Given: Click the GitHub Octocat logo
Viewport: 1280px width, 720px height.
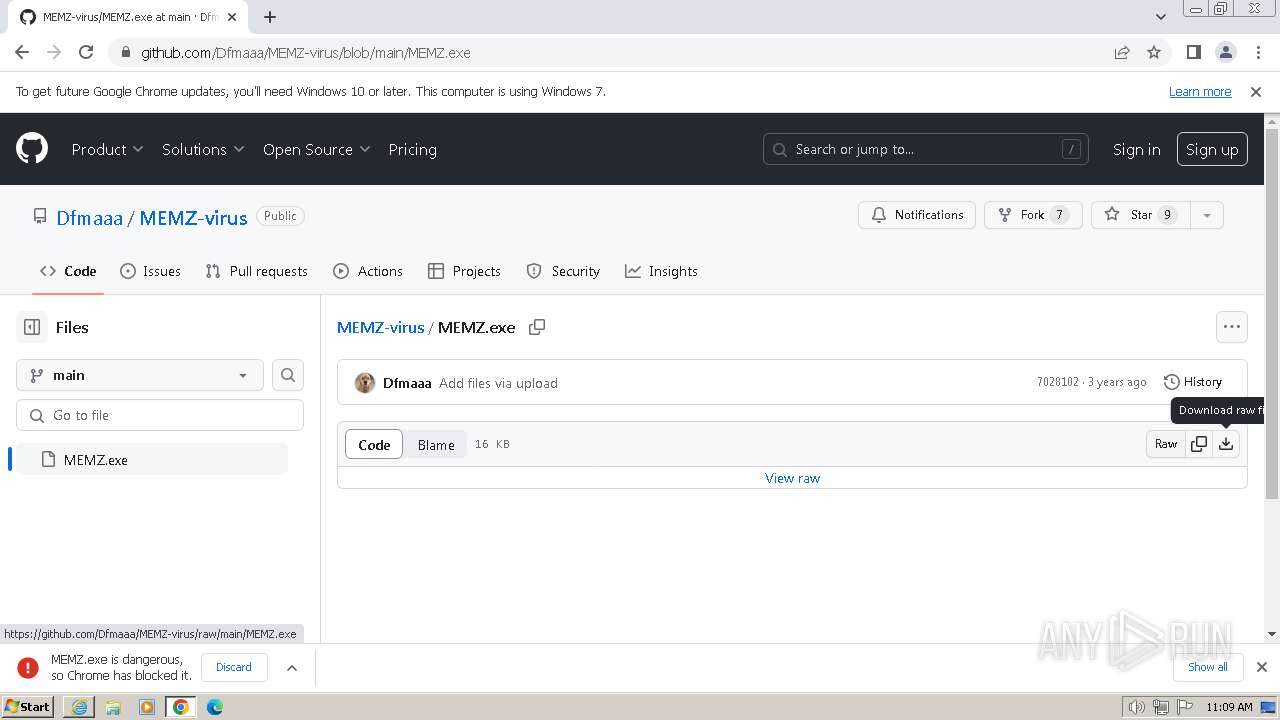Looking at the screenshot, I should click(32, 149).
